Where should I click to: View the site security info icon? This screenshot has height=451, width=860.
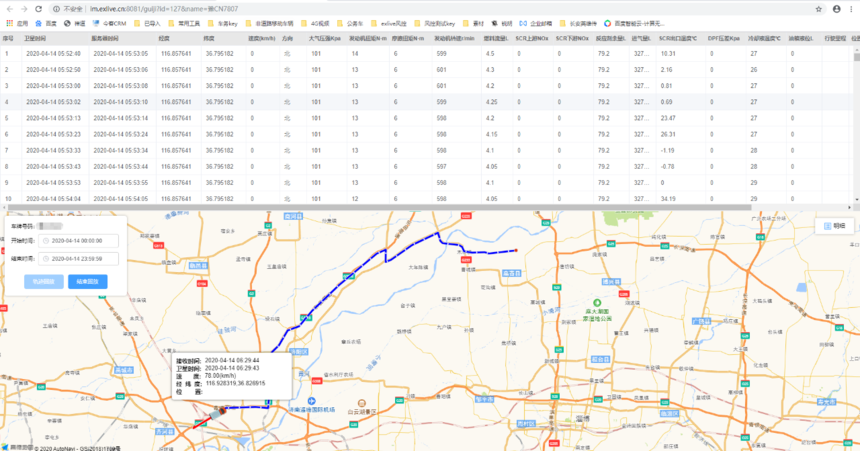pyautogui.click(x=56, y=9)
